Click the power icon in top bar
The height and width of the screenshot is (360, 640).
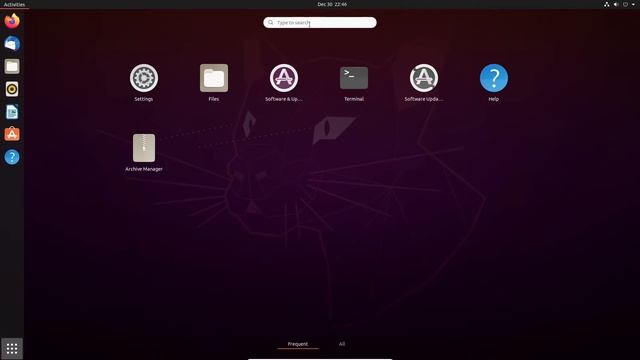[625, 4]
